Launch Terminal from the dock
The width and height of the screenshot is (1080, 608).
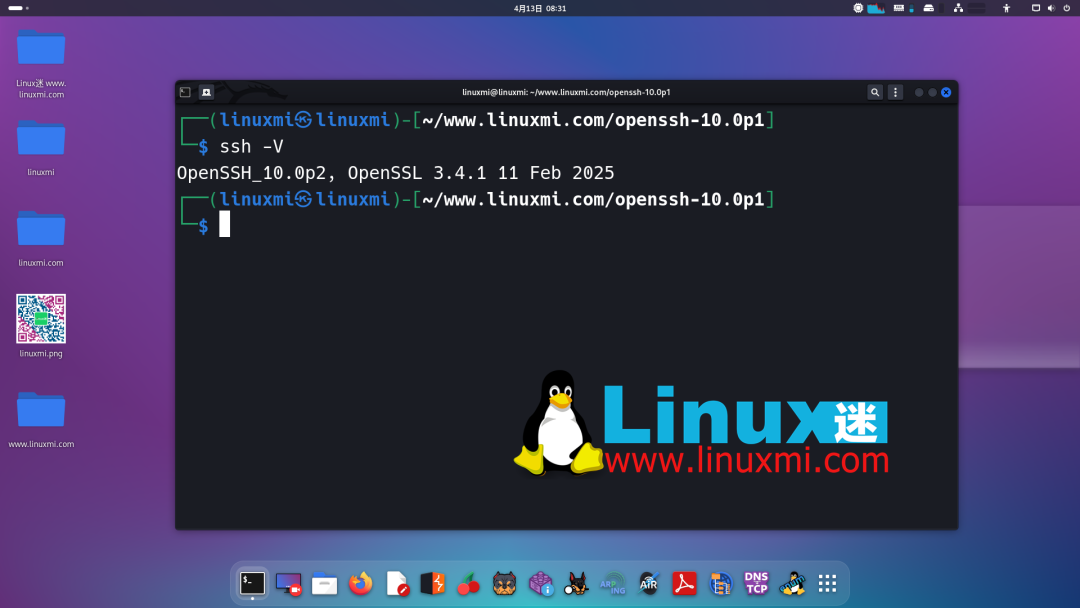[x=253, y=583]
